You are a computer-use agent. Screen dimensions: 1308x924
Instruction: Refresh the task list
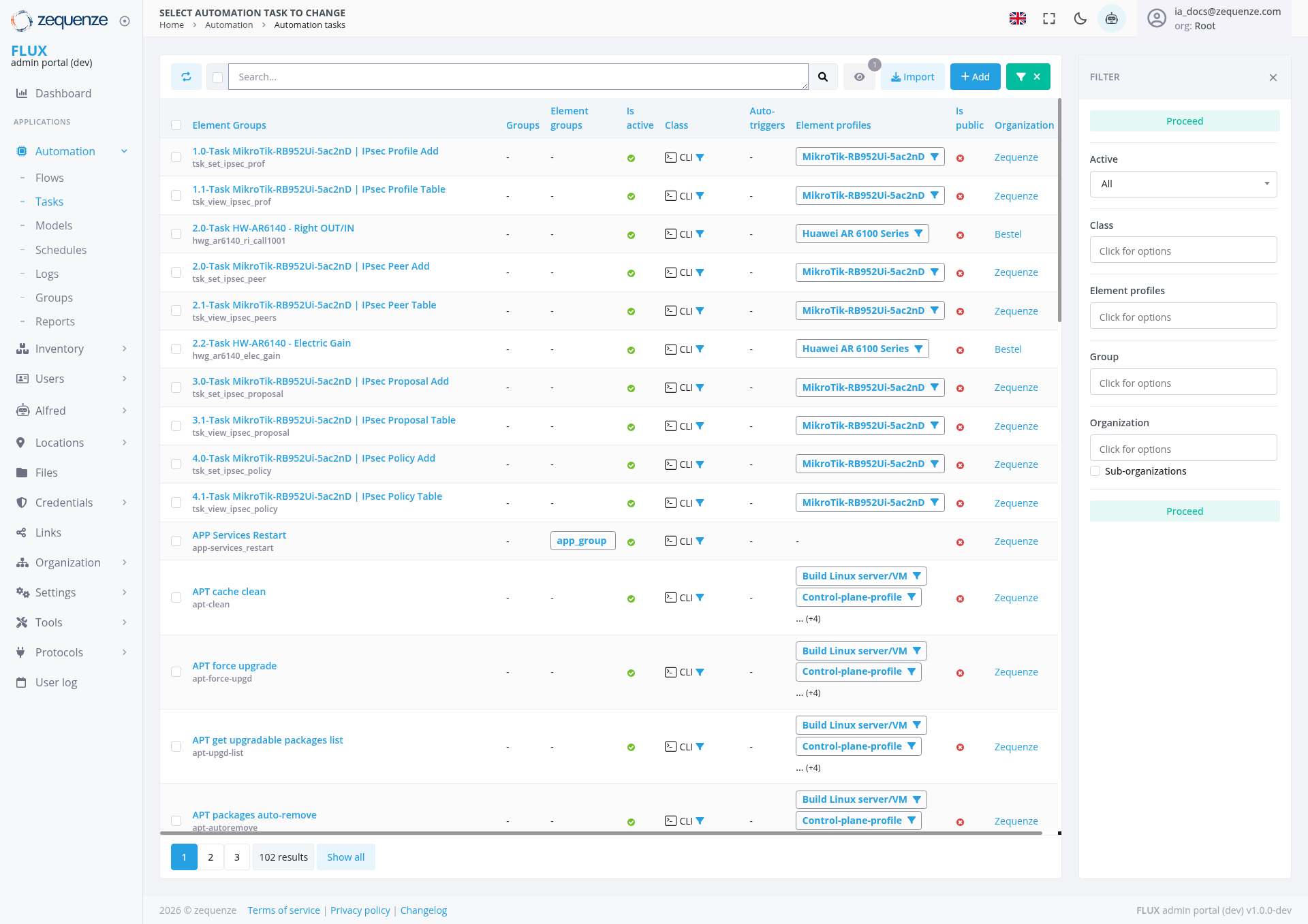(x=186, y=76)
